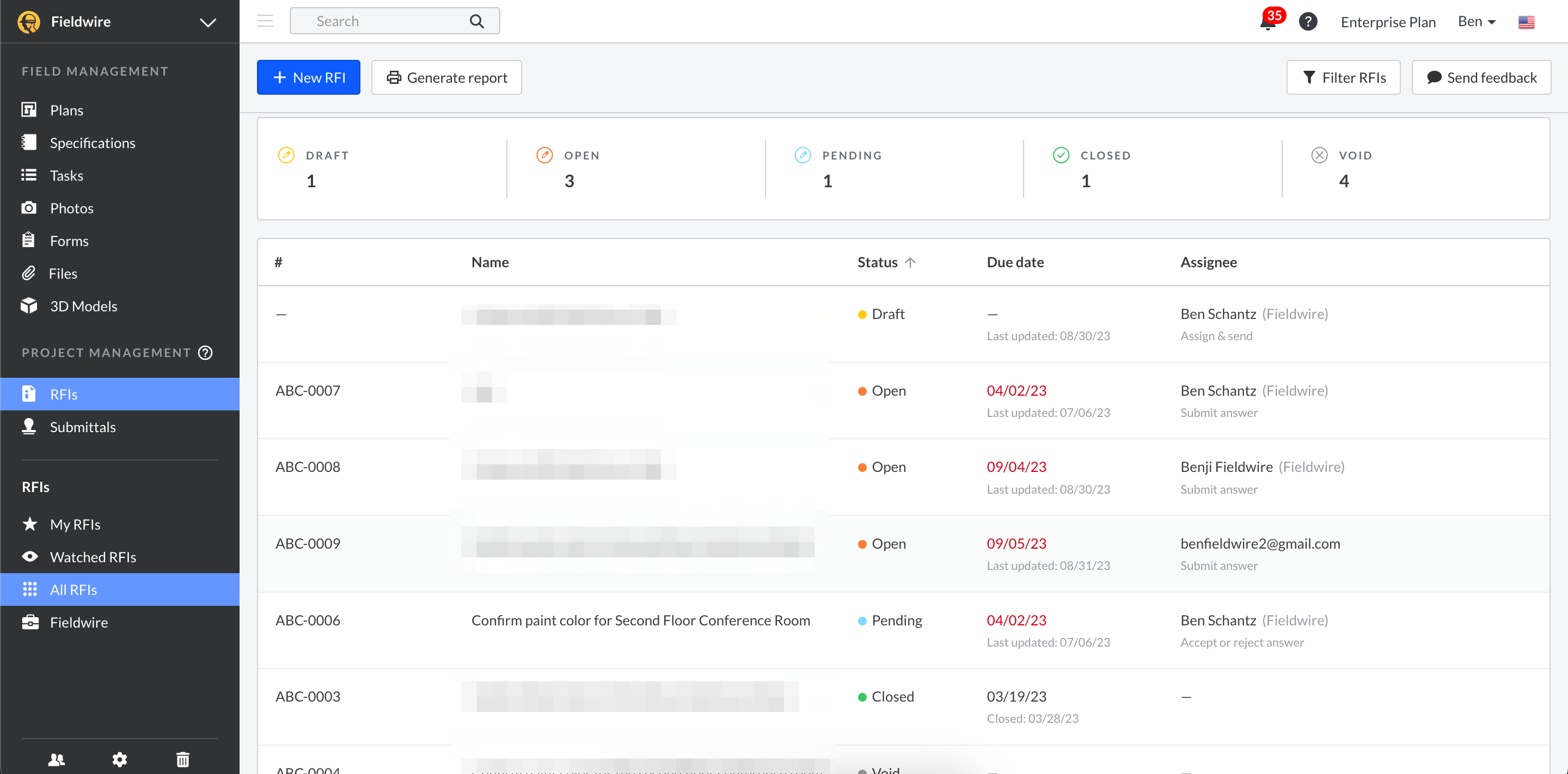Sort table by # column header
Image resolution: width=1568 pixels, height=774 pixels.
[278, 262]
